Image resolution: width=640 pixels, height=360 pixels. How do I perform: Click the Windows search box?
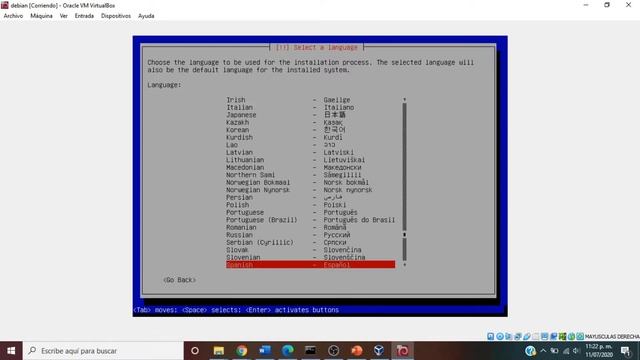coord(103,351)
